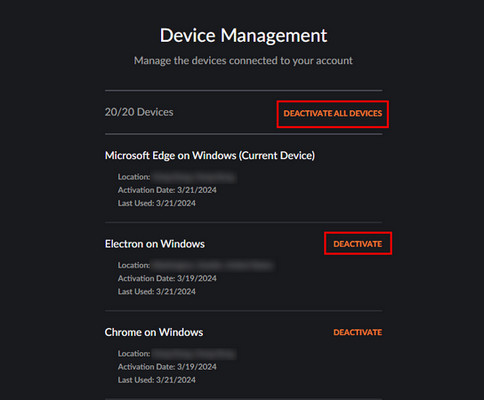Click Microsoft Edge's Last Used date
The image size is (484, 400).
157,203
